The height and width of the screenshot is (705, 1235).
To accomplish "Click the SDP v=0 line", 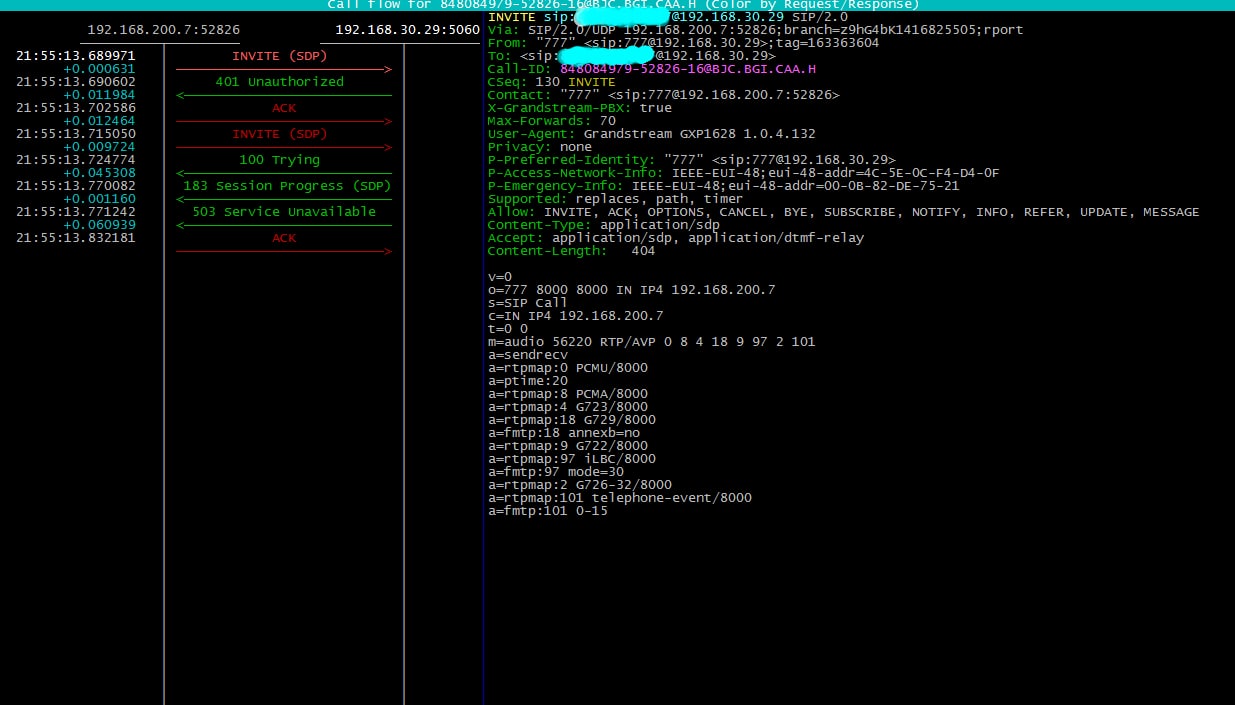I will coord(500,277).
